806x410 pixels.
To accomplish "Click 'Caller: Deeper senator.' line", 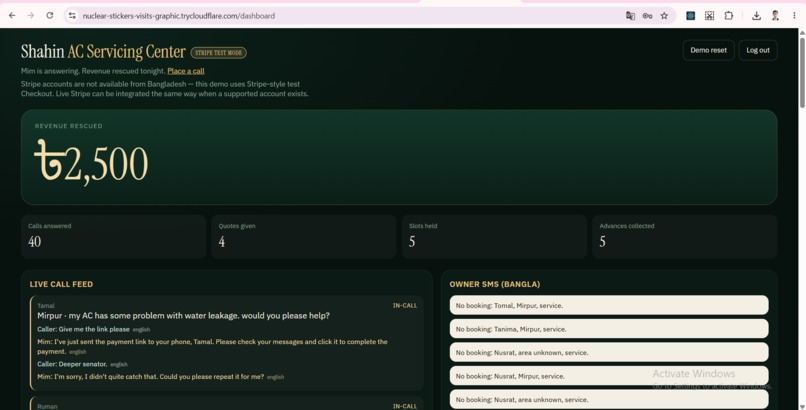I will click(x=72, y=364).
